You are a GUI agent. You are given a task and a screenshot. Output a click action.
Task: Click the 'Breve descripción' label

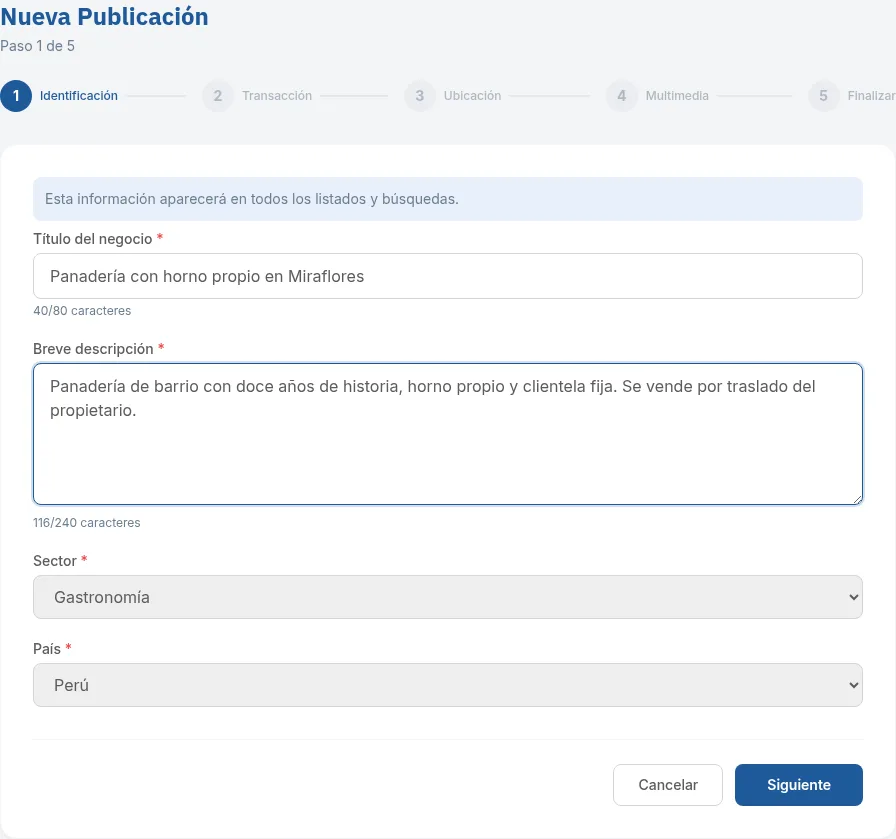(x=93, y=349)
